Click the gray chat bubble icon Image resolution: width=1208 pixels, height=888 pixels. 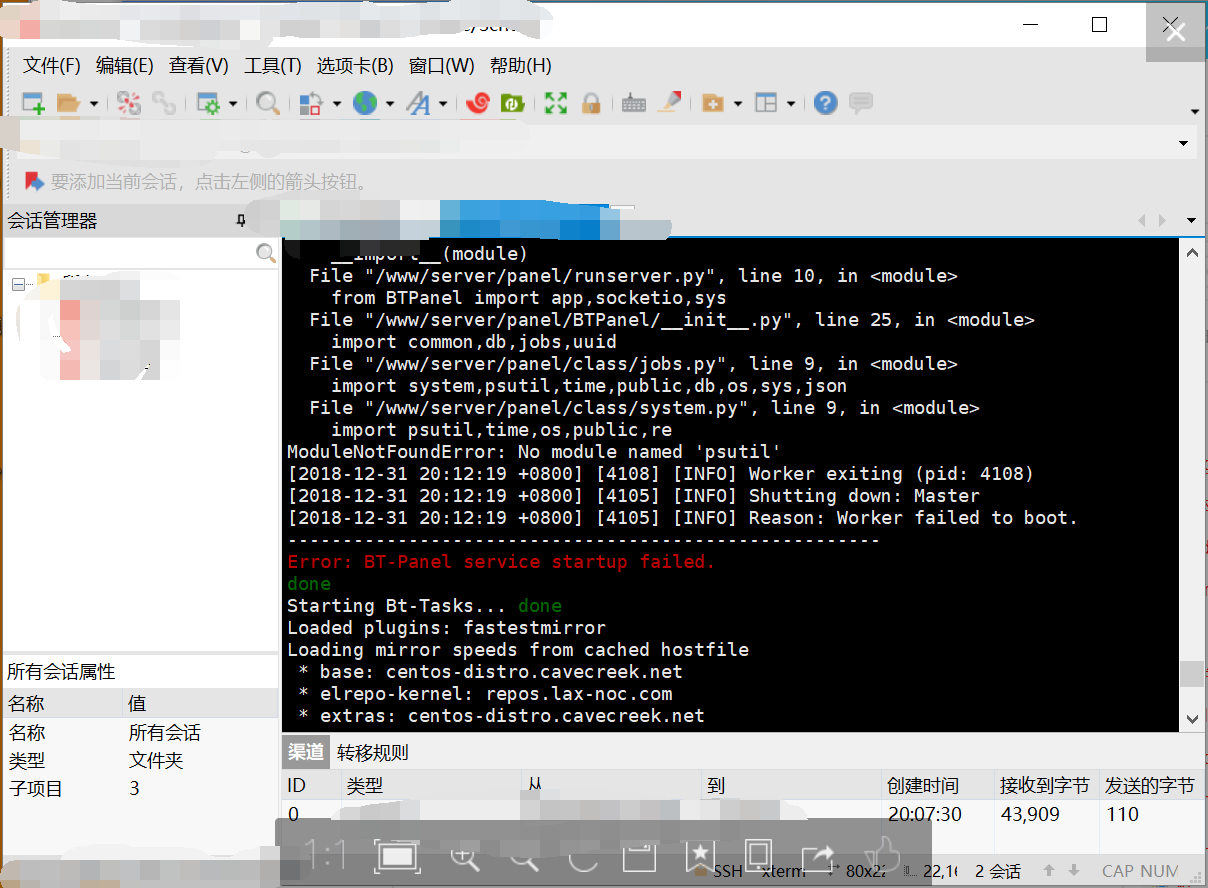tap(860, 103)
